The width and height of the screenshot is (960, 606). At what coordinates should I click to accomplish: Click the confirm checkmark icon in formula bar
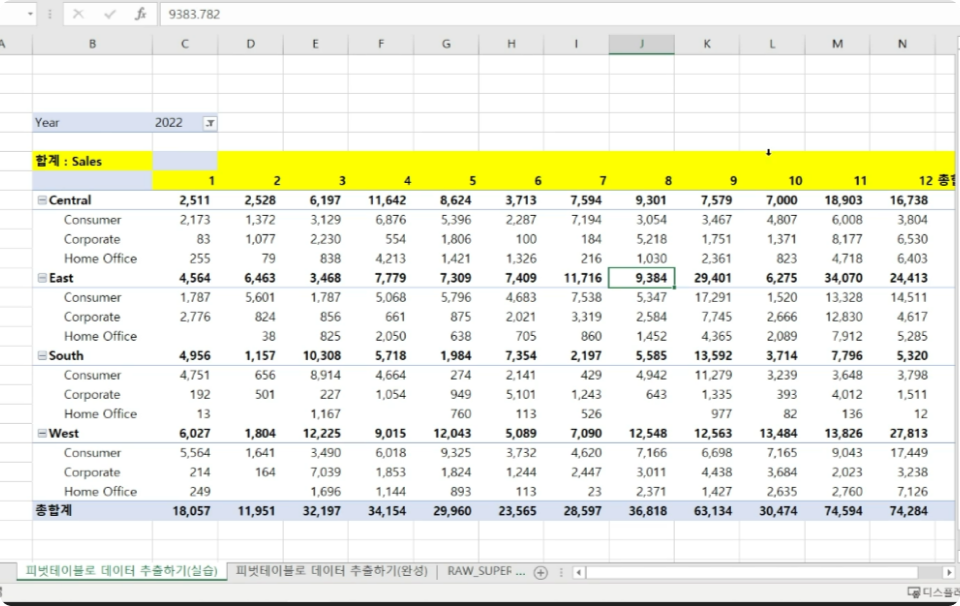(x=110, y=14)
